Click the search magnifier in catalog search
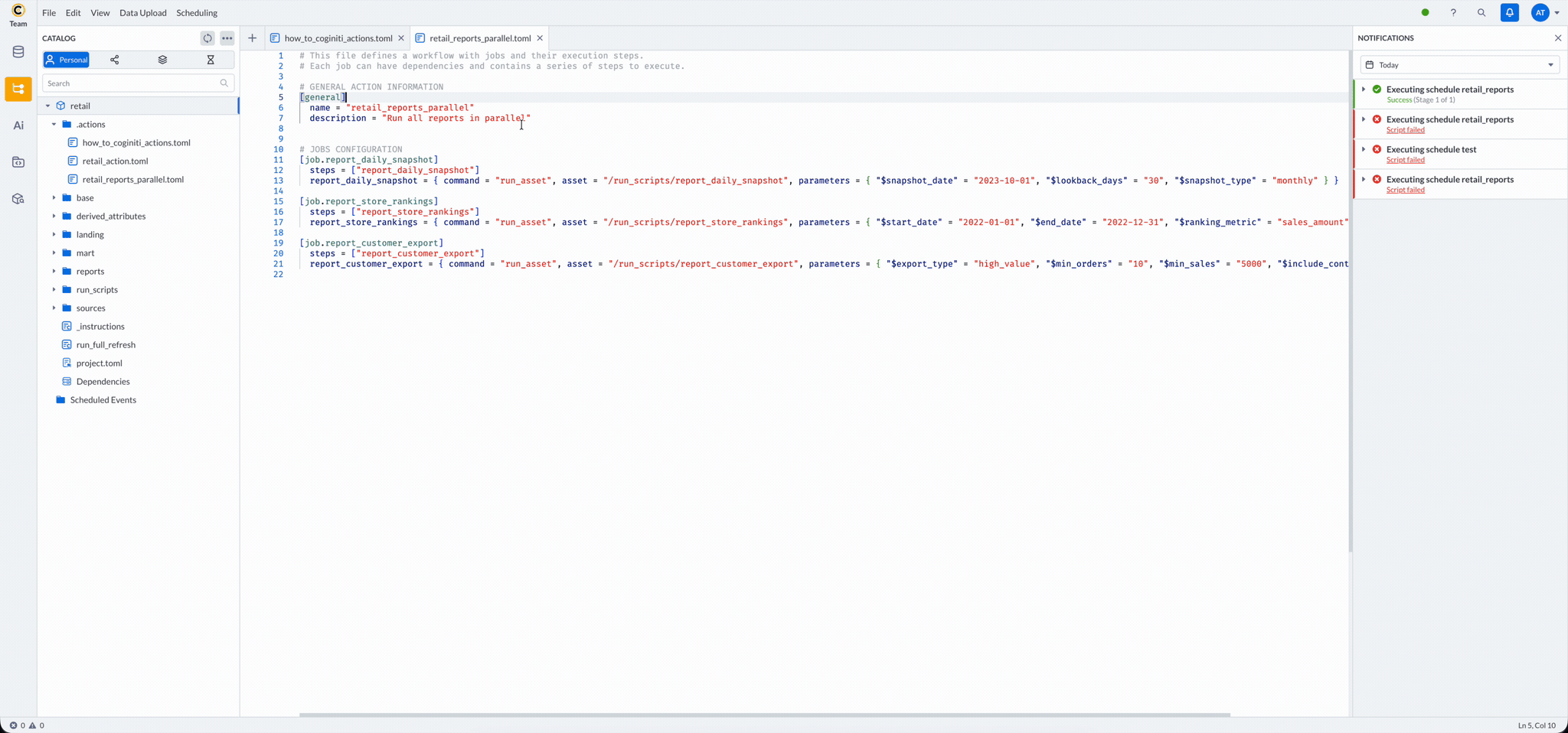This screenshot has width=1568, height=733. pos(224,83)
